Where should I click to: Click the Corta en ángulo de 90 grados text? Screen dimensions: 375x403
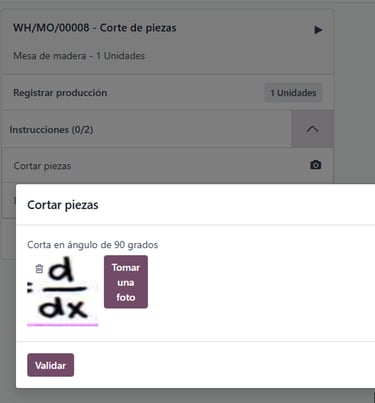click(x=93, y=245)
